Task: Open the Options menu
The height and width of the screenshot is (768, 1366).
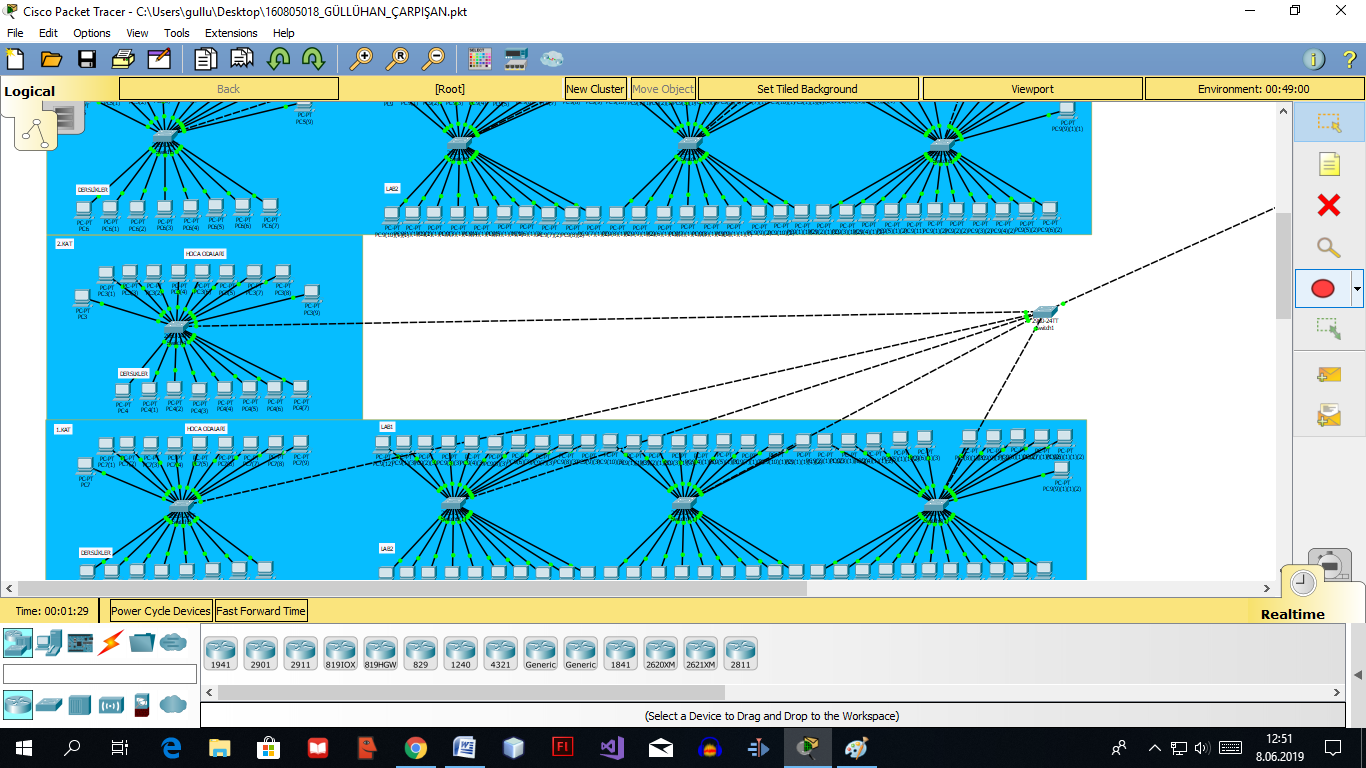Action: click(x=92, y=33)
